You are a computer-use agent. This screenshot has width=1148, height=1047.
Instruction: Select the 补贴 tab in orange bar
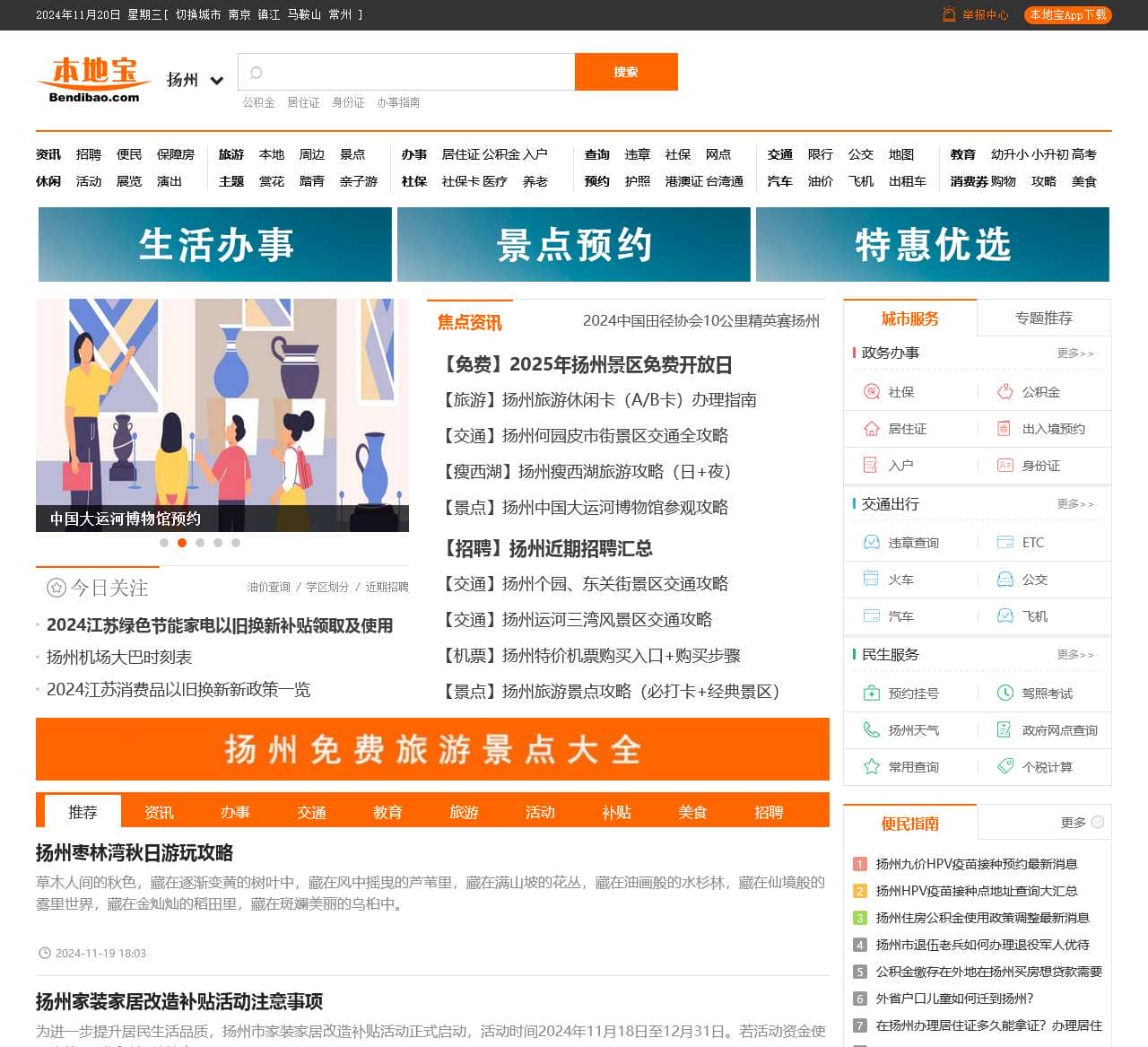click(616, 812)
